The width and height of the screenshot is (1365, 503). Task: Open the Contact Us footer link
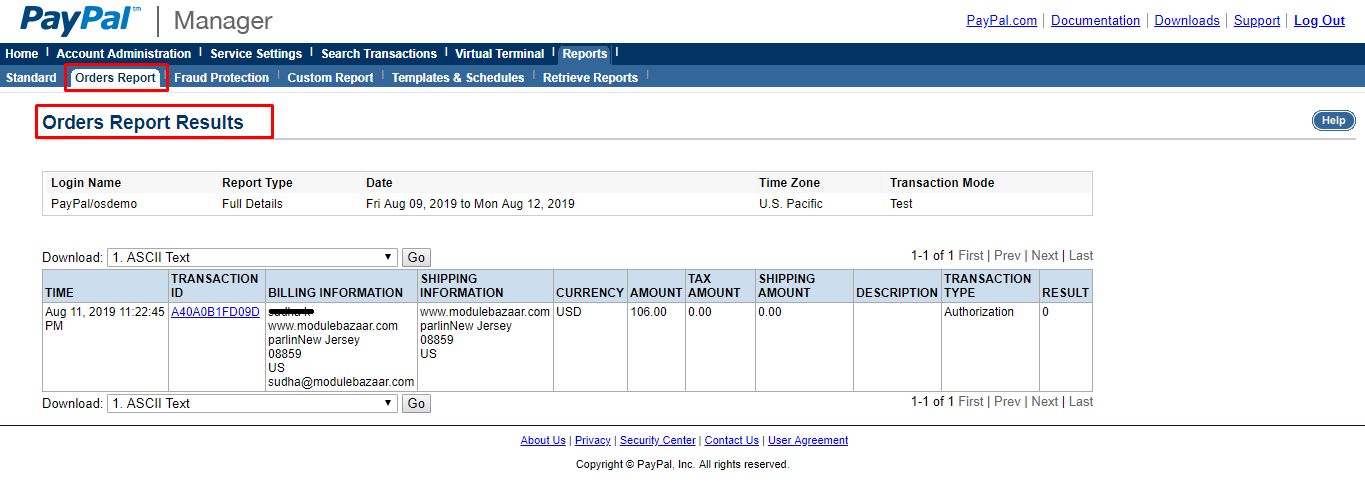click(732, 441)
